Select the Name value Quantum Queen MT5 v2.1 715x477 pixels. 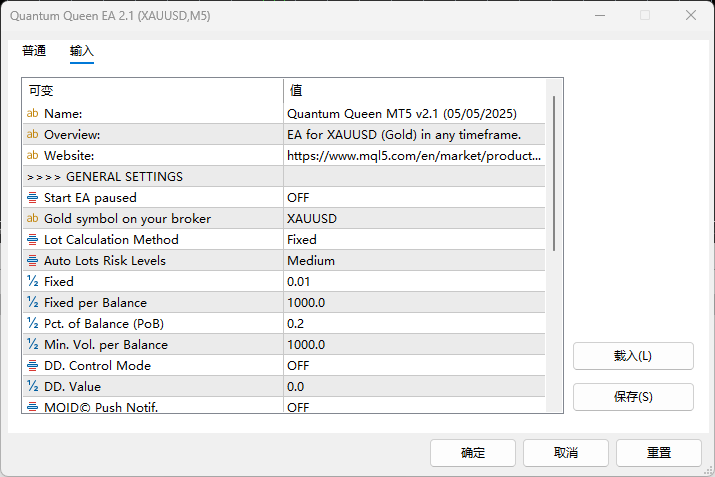414,114
